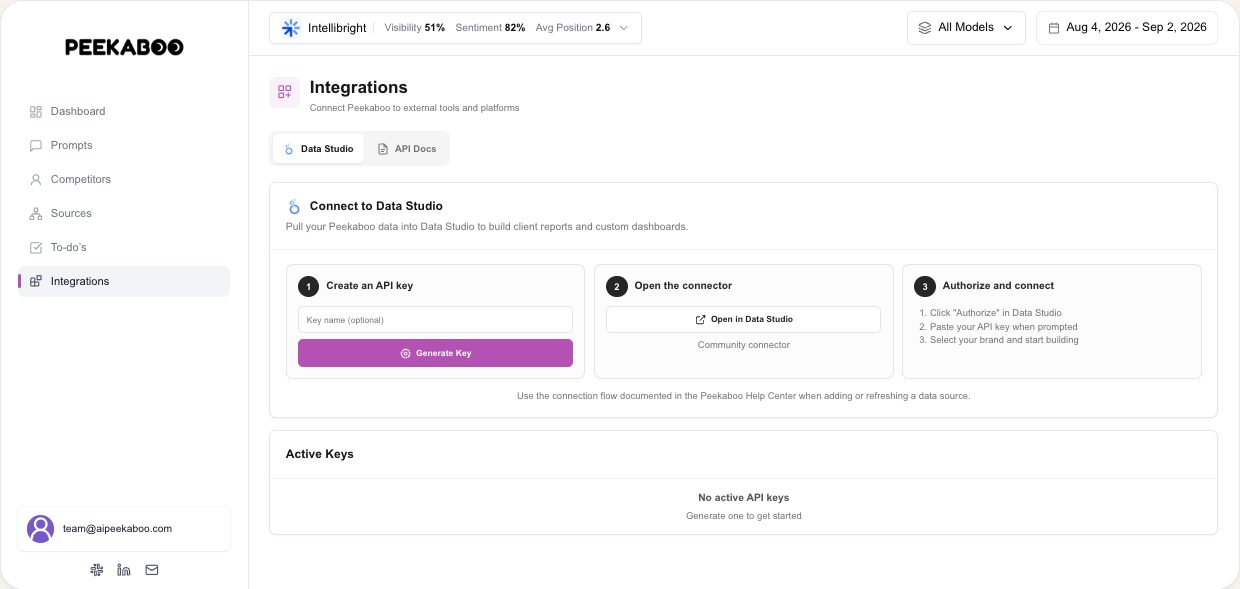This screenshot has width=1240, height=589.
Task: Open the Dashboard page
Action: 124,111
